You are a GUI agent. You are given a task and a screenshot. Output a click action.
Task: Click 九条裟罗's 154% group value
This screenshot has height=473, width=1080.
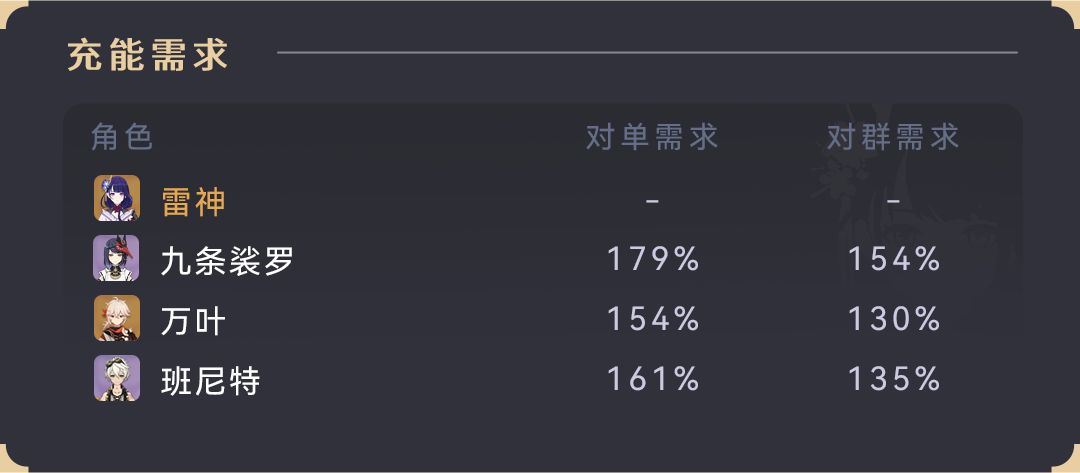point(894,260)
